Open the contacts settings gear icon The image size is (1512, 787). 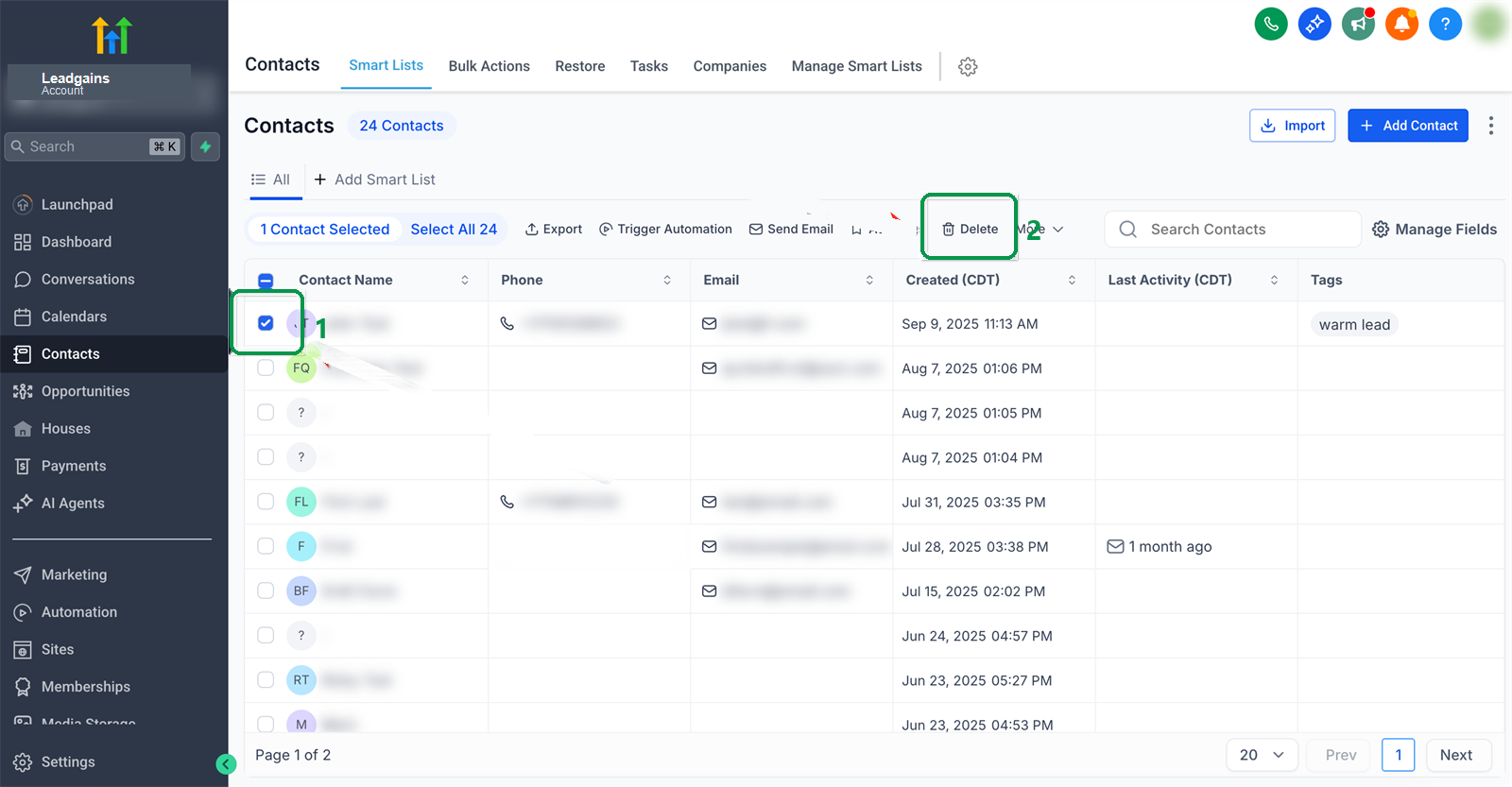tap(968, 66)
